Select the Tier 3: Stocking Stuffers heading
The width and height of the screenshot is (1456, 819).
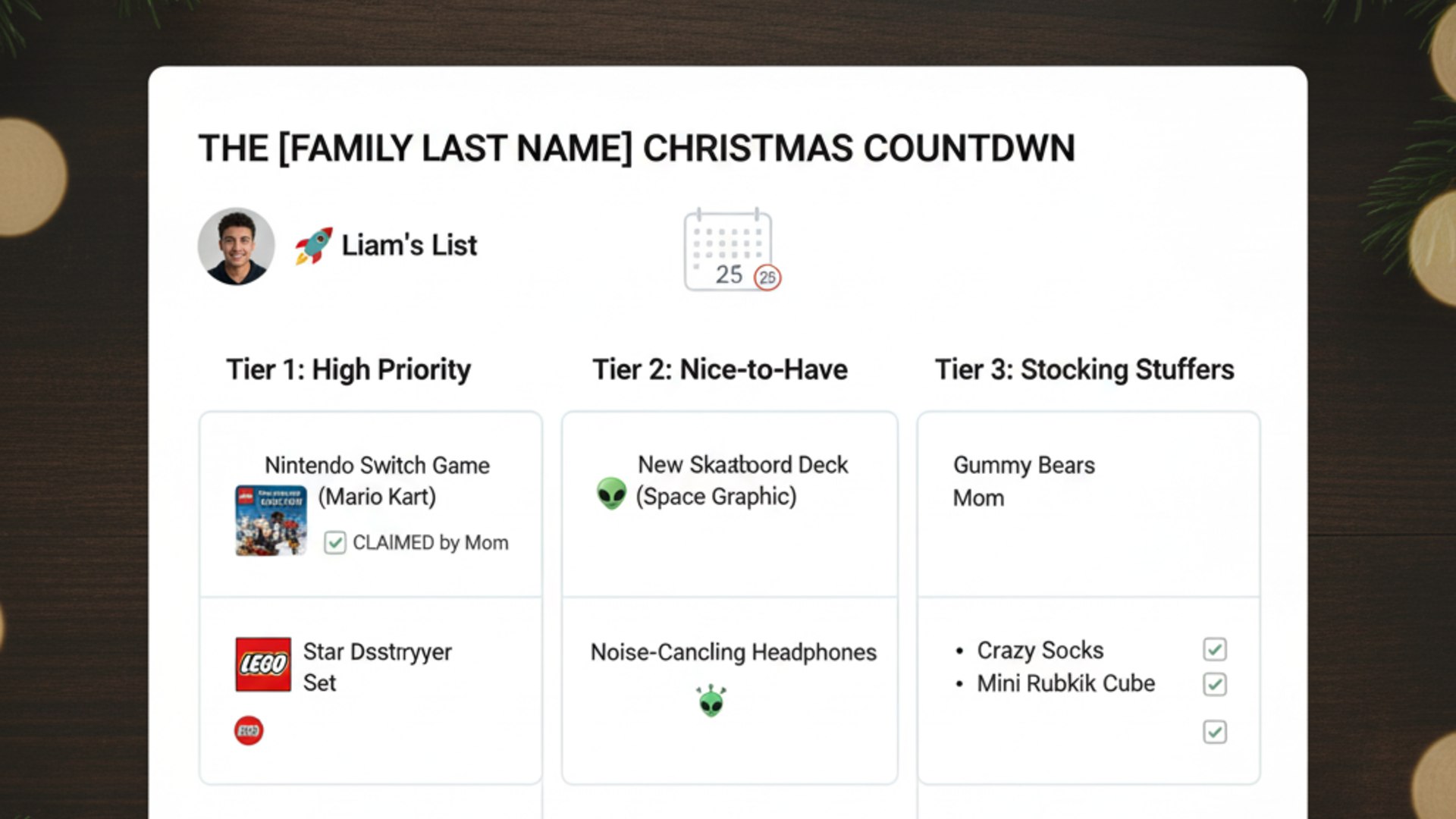pos(1086,369)
